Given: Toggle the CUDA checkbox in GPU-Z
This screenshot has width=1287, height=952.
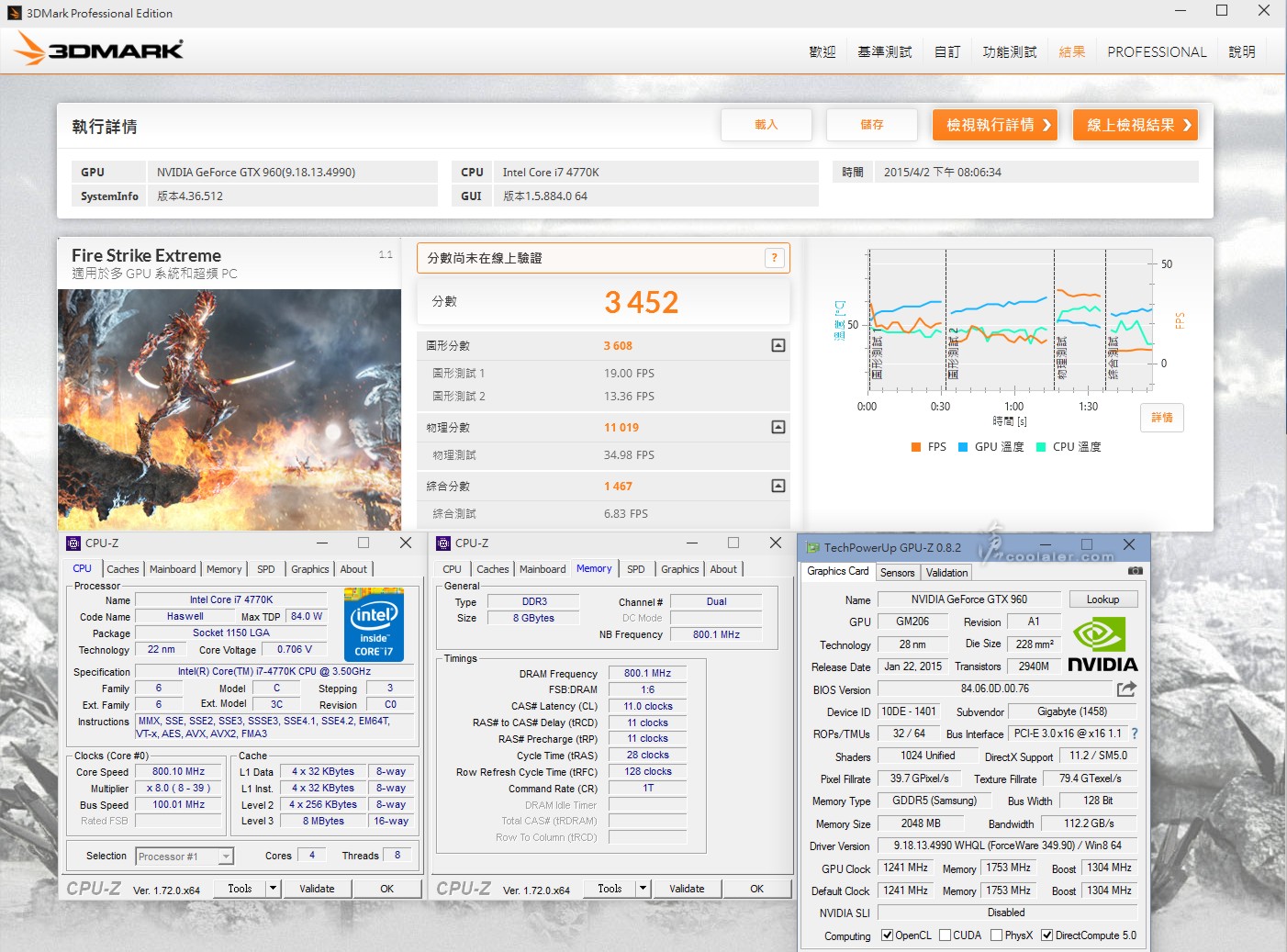Looking at the screenshot, I should [x=945, y=935].
